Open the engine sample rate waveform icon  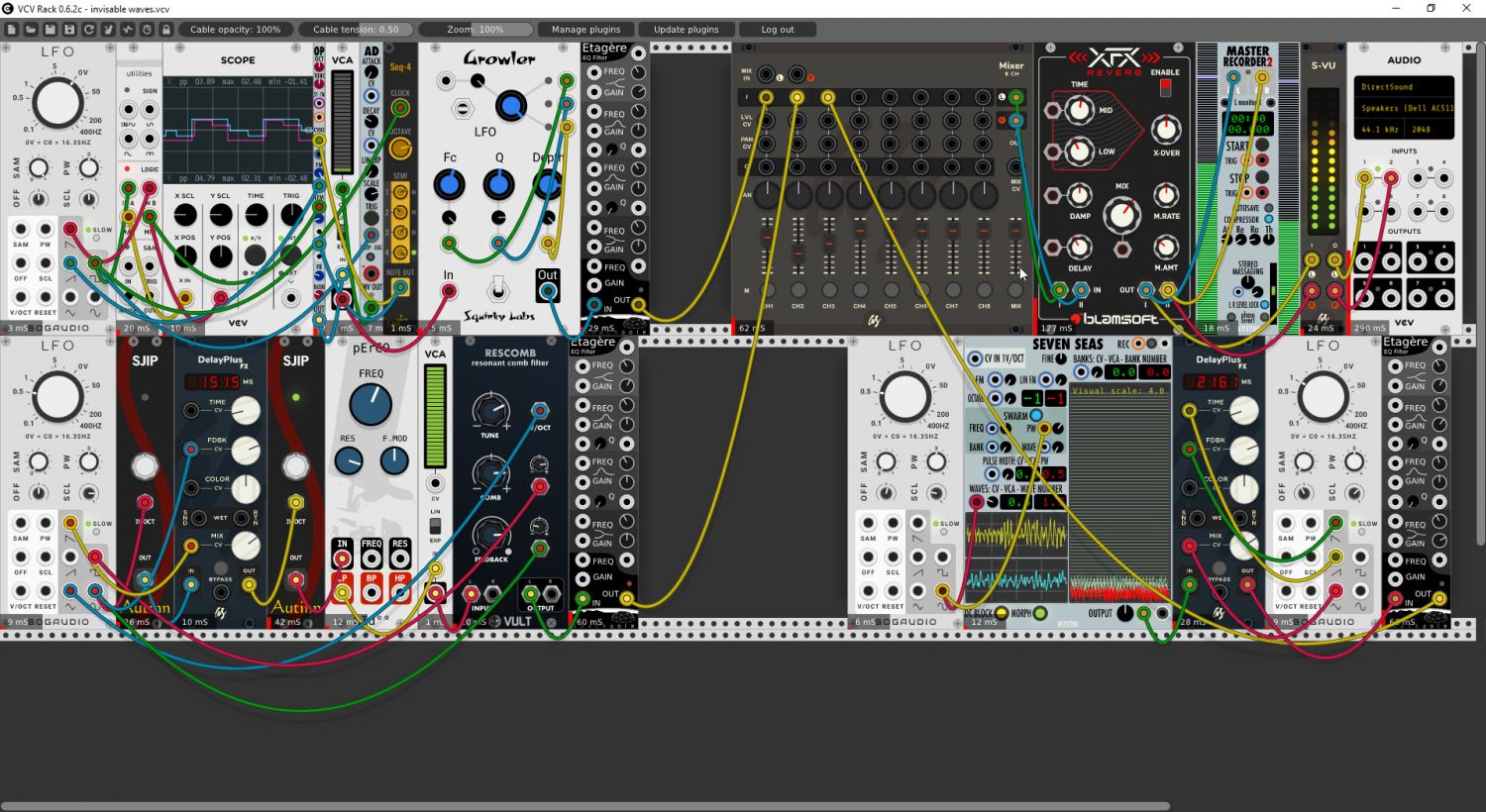point(128,30)
